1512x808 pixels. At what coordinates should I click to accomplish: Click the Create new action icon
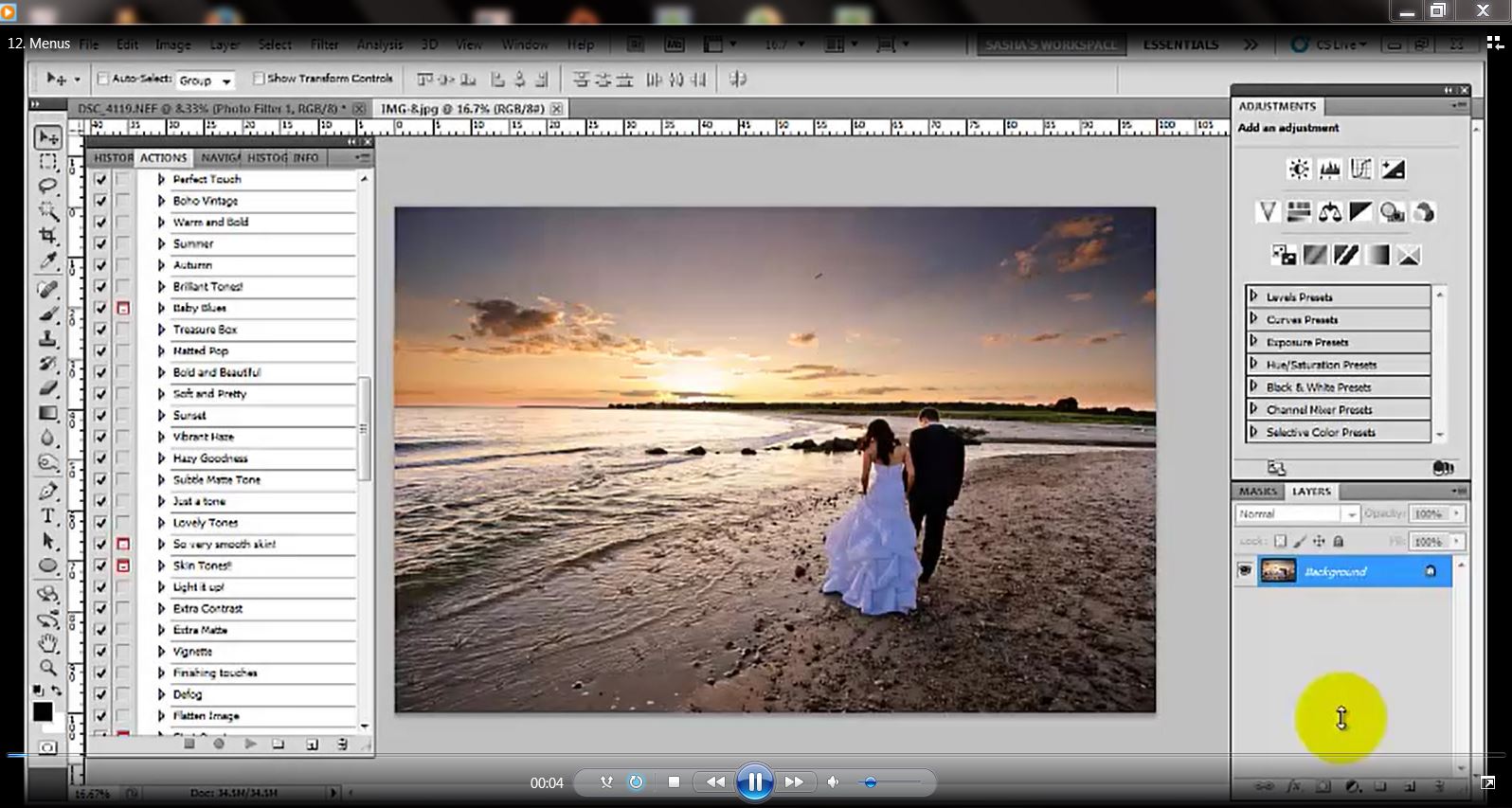click(312, 745)
